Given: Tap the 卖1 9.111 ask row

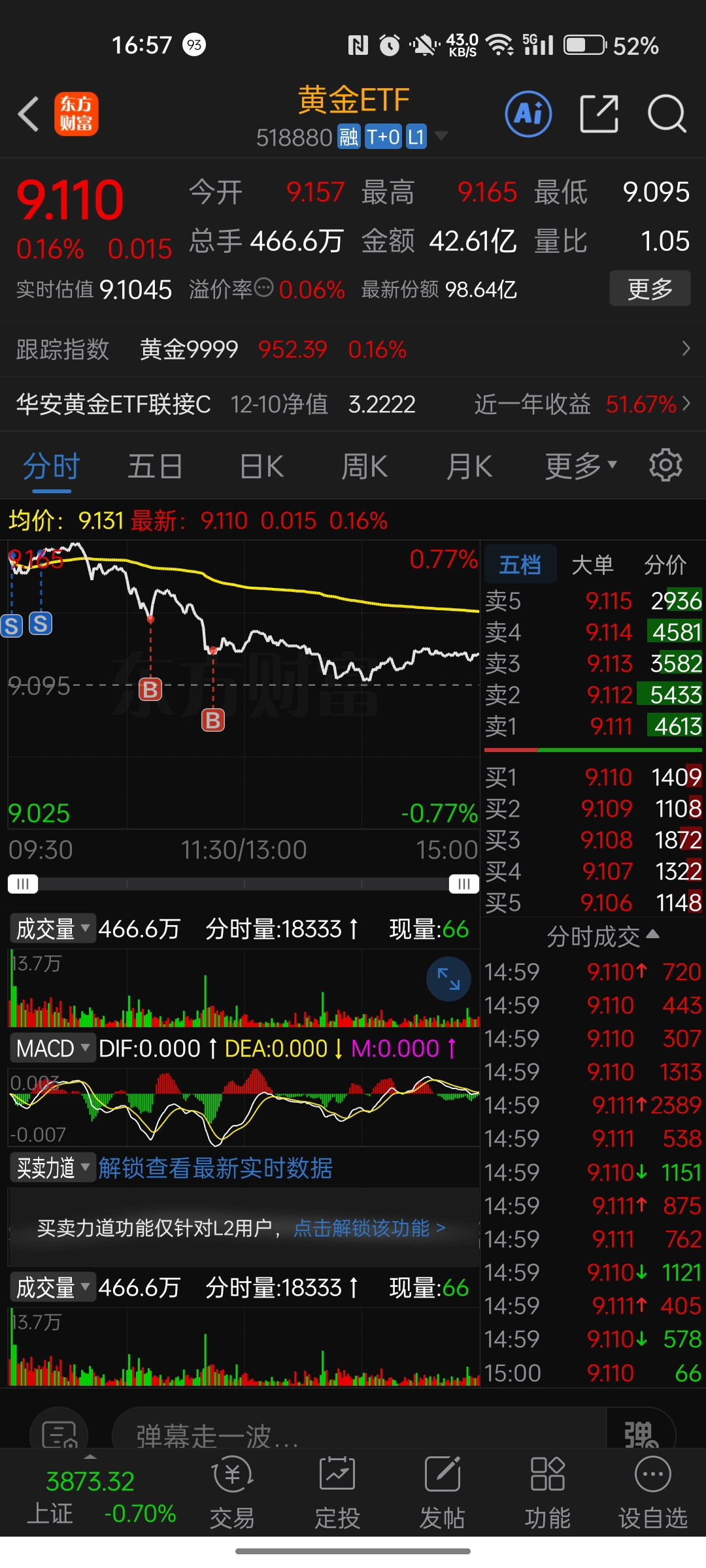Looking at the screenshot, I should tap(594, 726).
